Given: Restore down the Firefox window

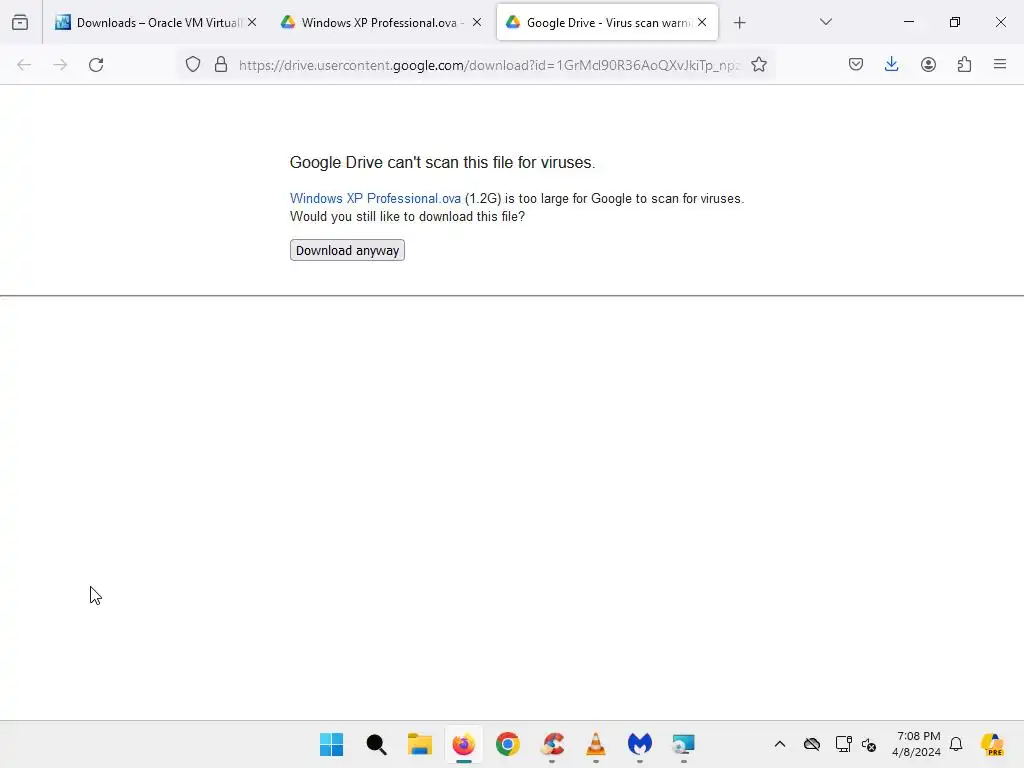Looking at the screenshot, I should (955, 22).
